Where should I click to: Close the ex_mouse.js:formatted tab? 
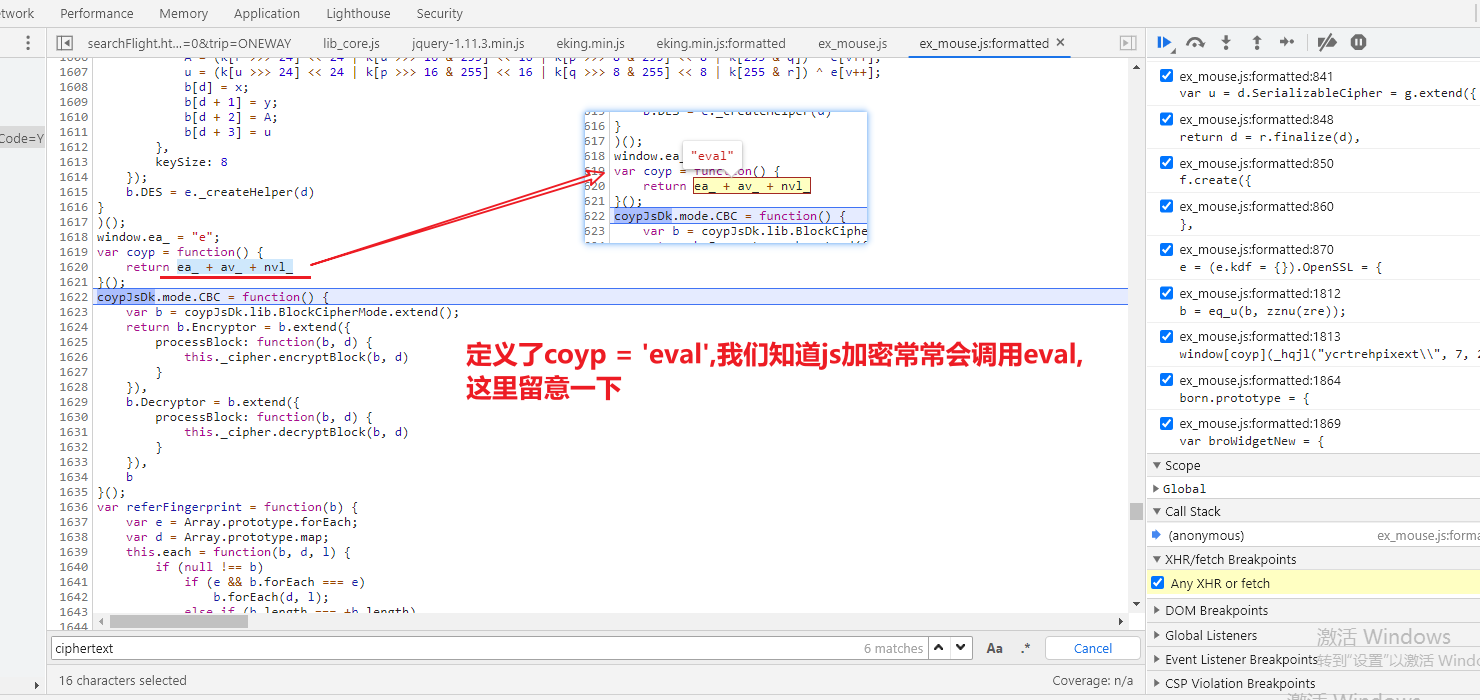pyautogui.click(x=1060, y=42)
